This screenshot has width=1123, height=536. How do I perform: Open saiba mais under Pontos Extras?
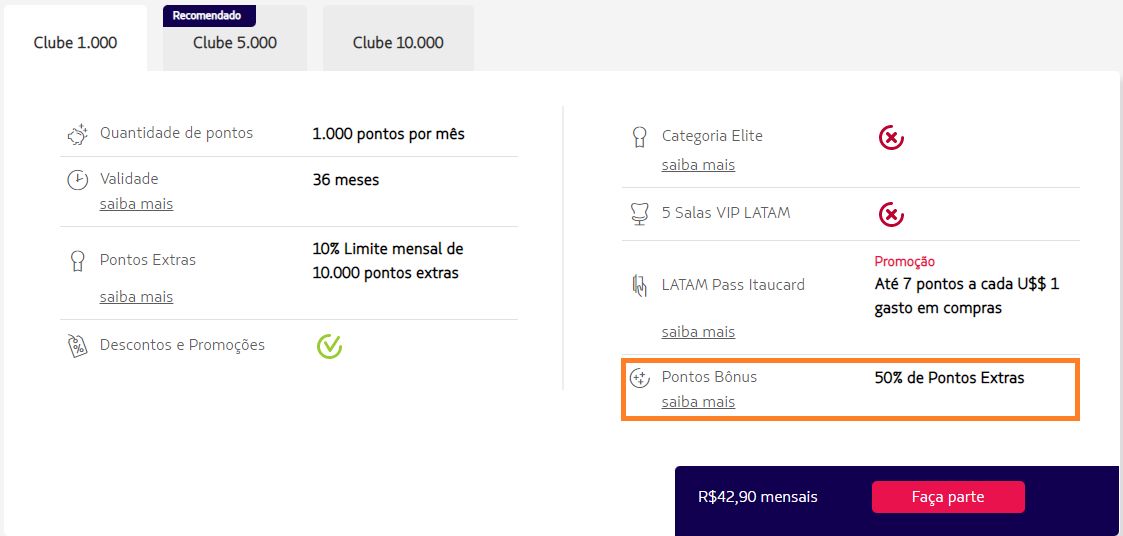tap(136, 297)
